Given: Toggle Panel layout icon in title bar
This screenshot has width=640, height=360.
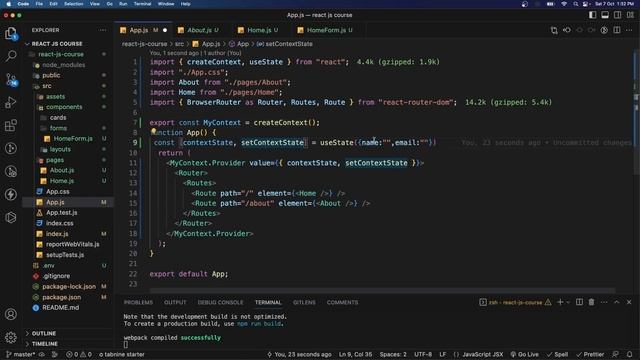Looking at the screenshot, I should point(605,15).
